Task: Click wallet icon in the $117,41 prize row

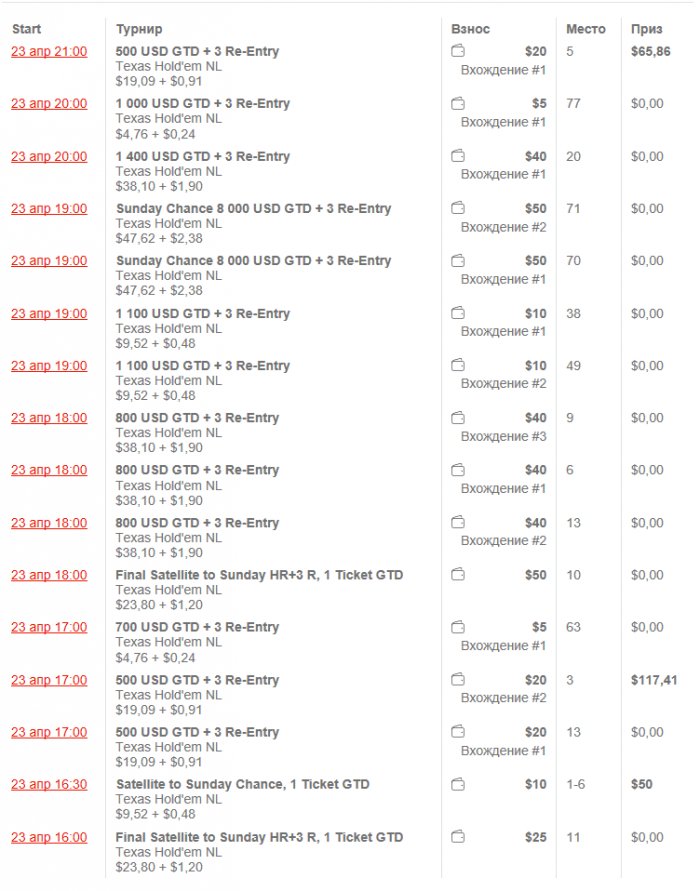Action: click(458, 680)
